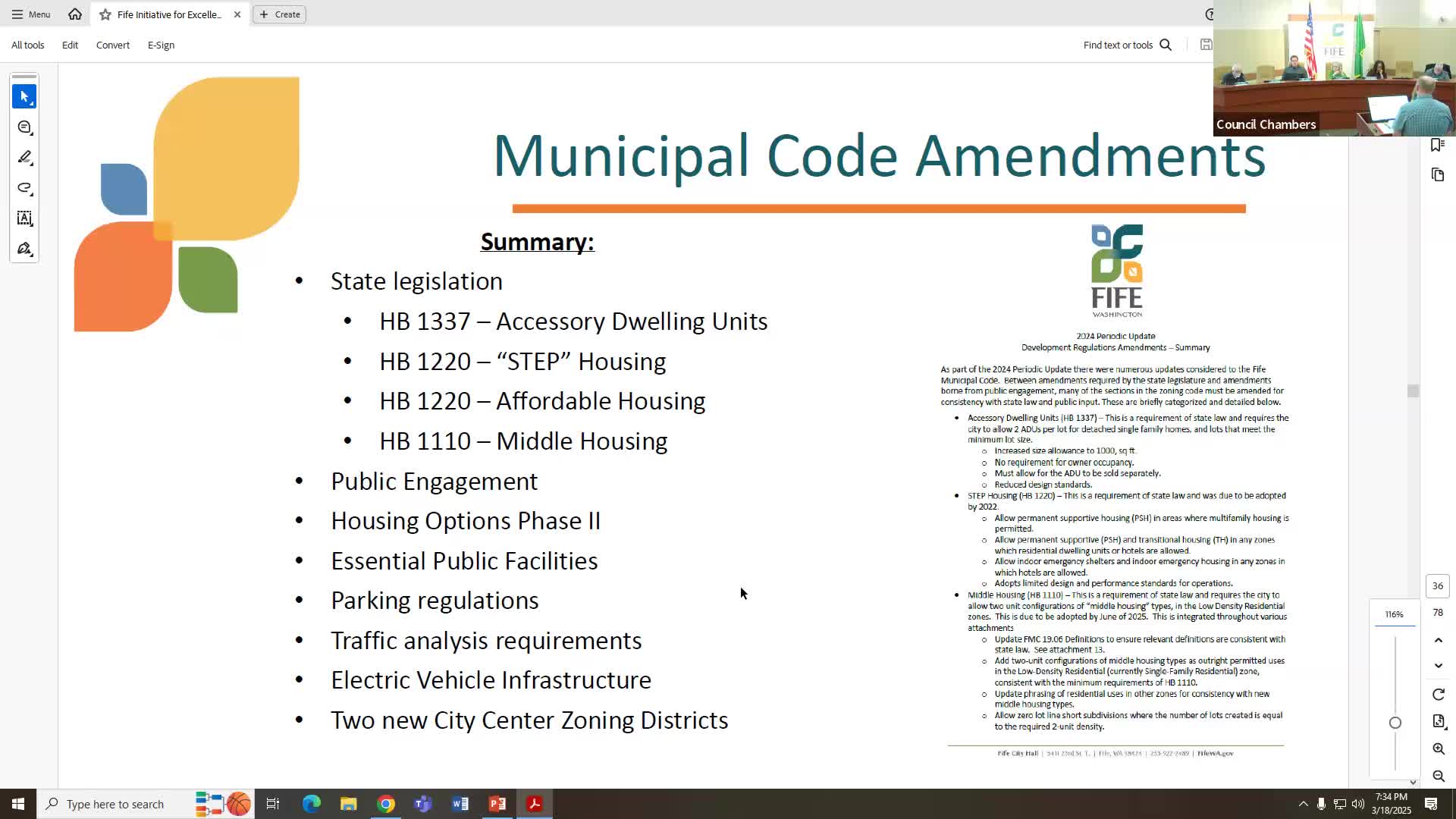Adjust the zoom level slider handle
This screenshot has width=1456, height=819.
tap(1395, 723)
